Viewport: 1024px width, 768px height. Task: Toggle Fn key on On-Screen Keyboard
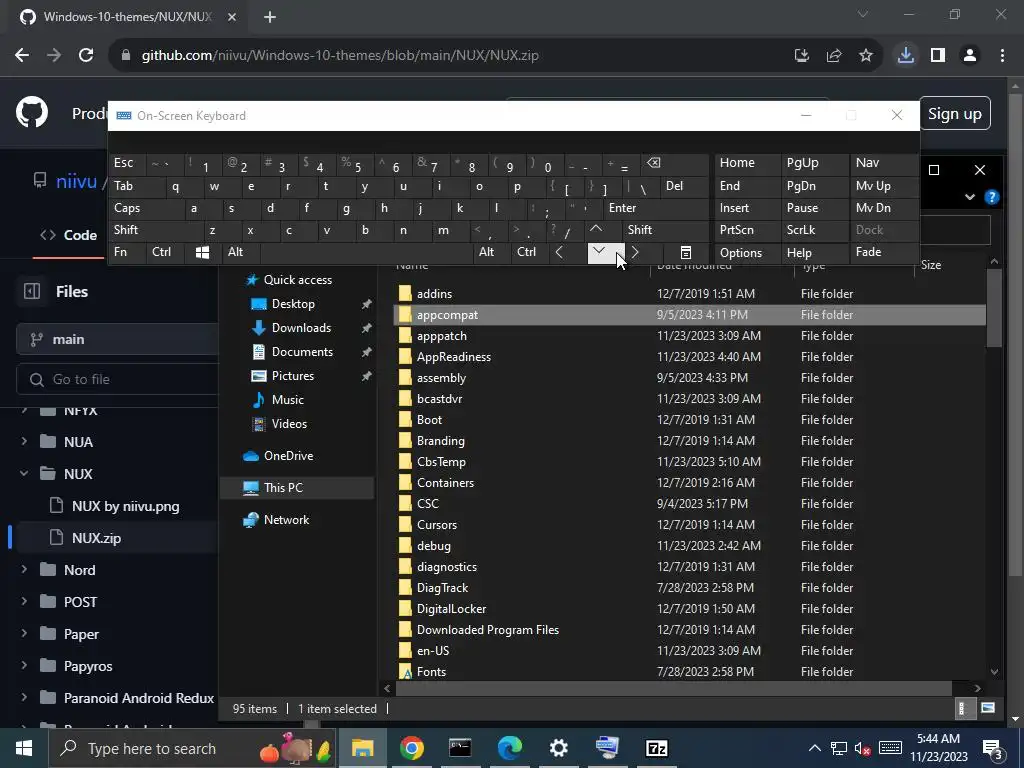pos(127,252)
